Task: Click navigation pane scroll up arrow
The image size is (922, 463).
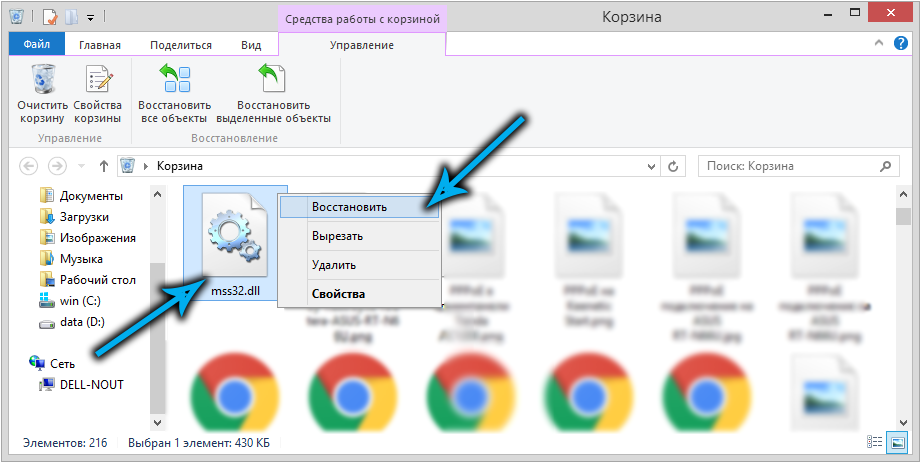Action: (158, 194)
